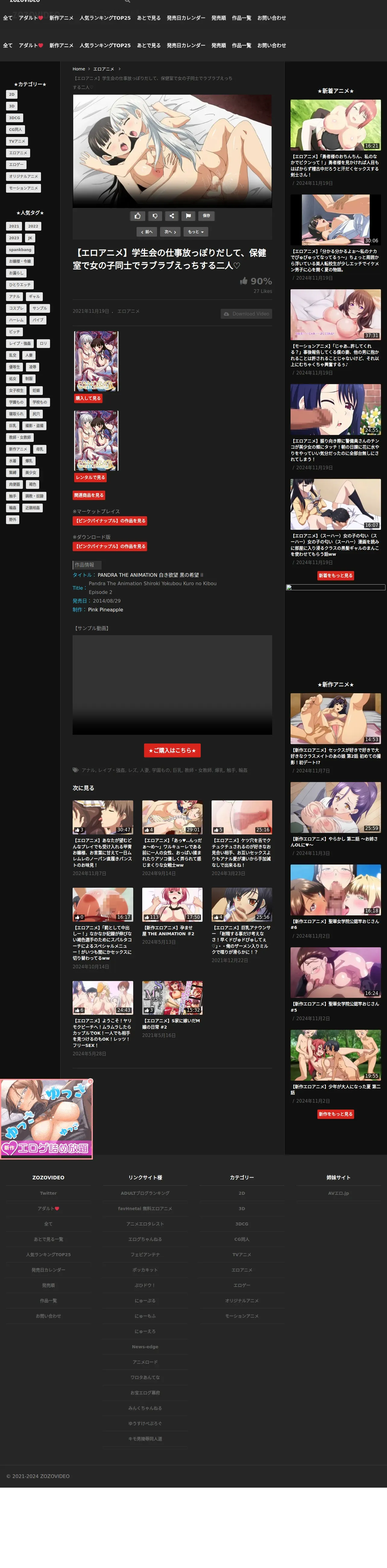Click the flag report icon
This screenshot has height=1568, width=387.
tap(188, 216)
